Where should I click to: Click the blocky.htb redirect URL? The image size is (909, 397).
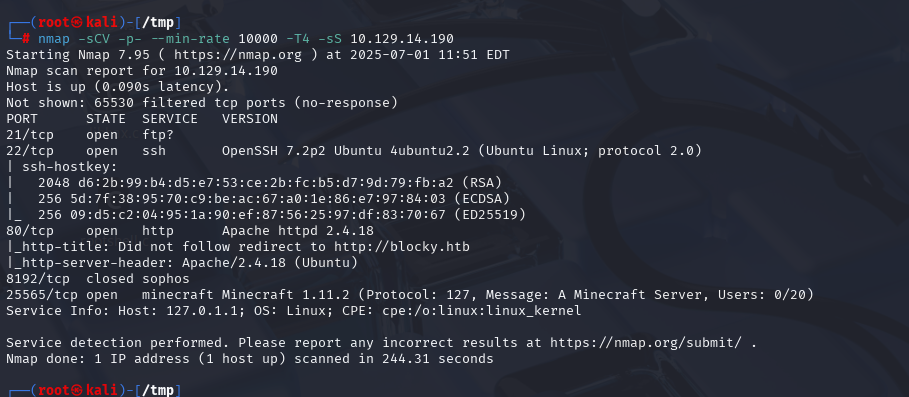click(x=401, y=247)
